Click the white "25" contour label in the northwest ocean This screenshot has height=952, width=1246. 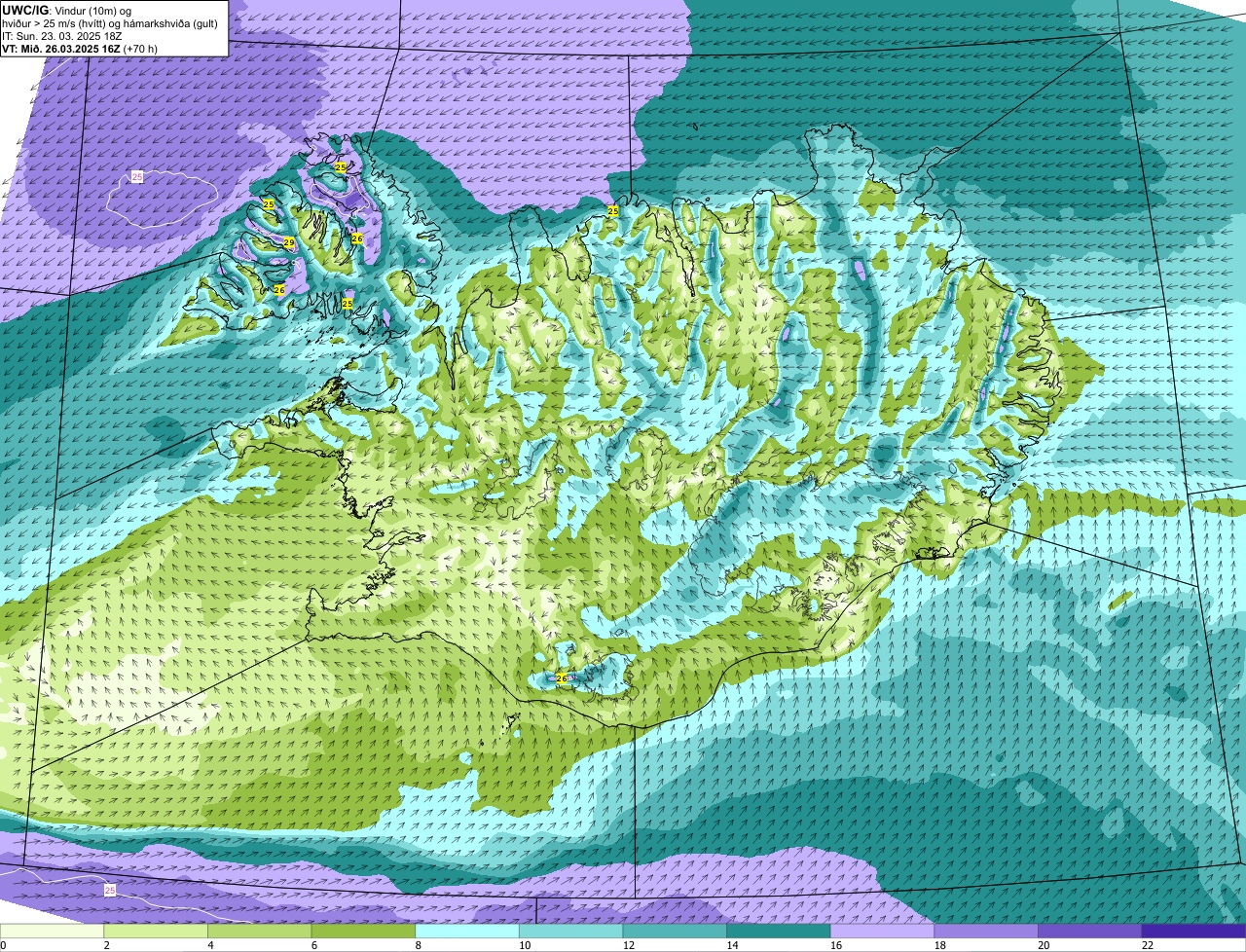tap(137, 176)
